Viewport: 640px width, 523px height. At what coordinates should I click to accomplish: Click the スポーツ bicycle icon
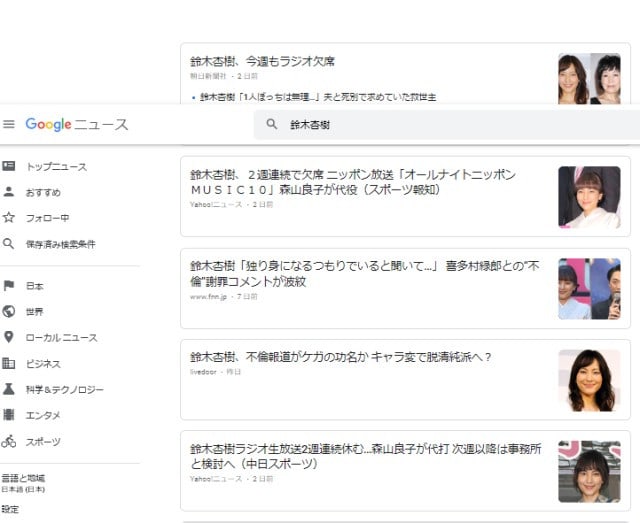(x=9, y=441)
